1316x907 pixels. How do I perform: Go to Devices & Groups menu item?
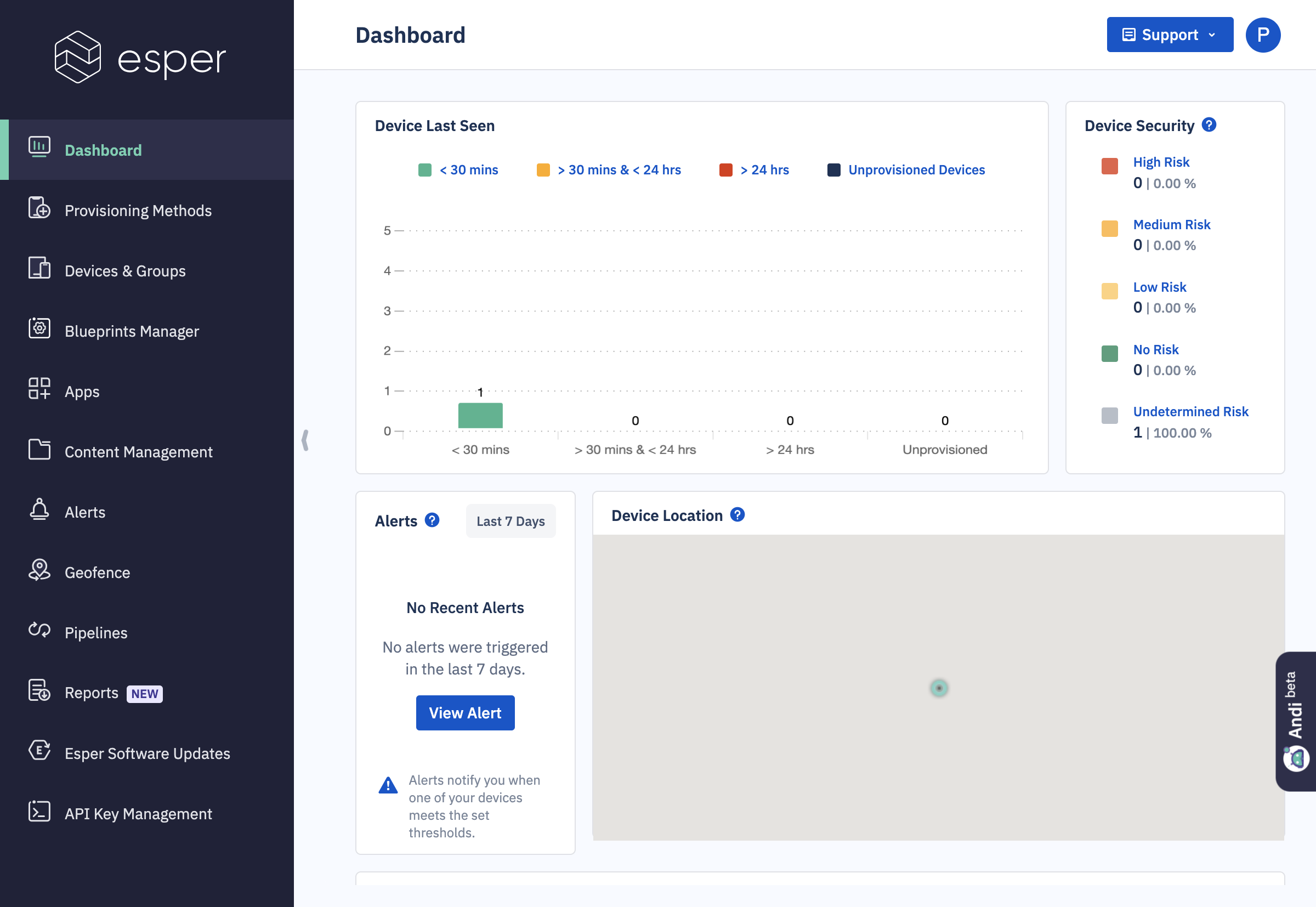tap(125, 271)
